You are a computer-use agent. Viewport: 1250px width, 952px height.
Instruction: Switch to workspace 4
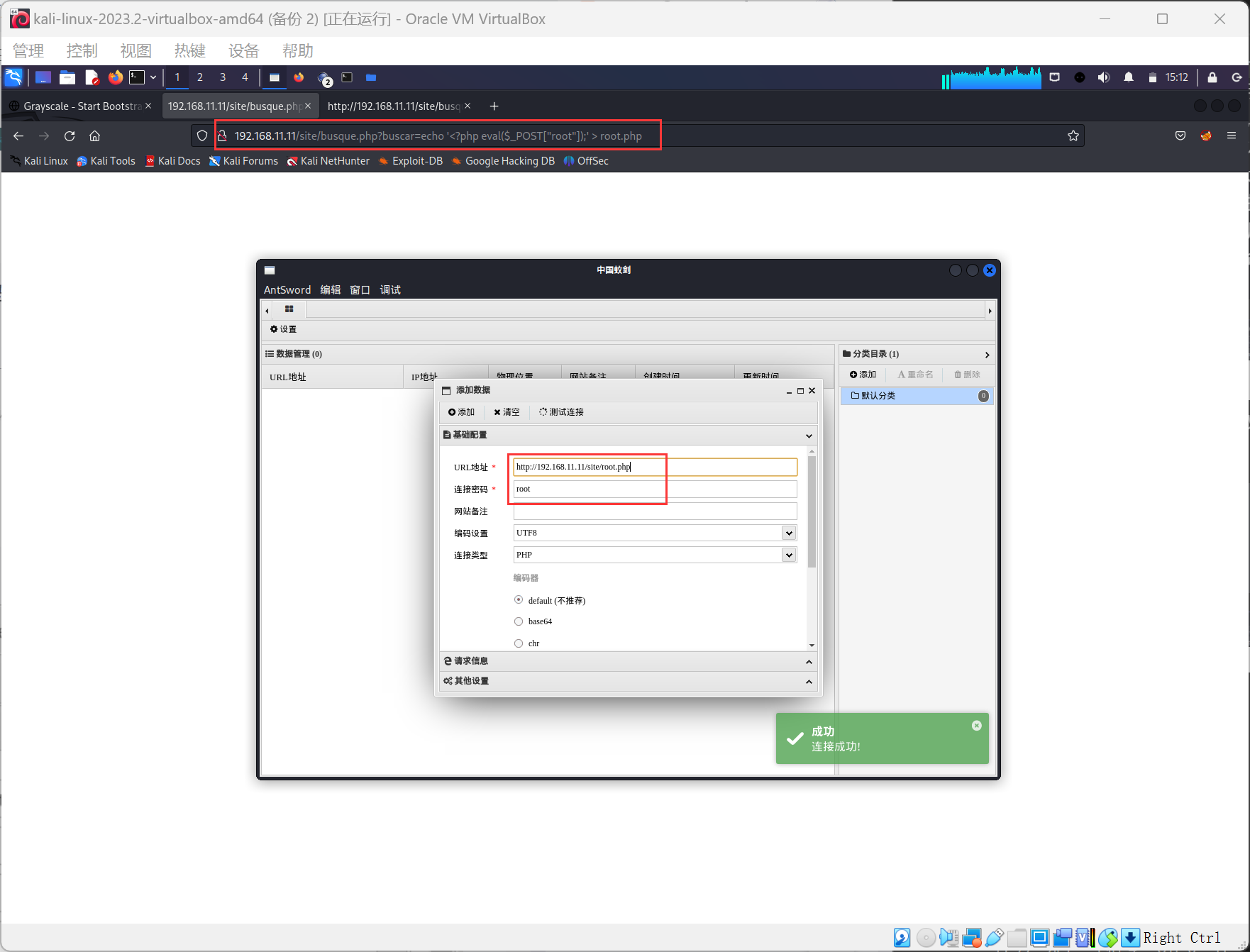(x=245, y=77)
